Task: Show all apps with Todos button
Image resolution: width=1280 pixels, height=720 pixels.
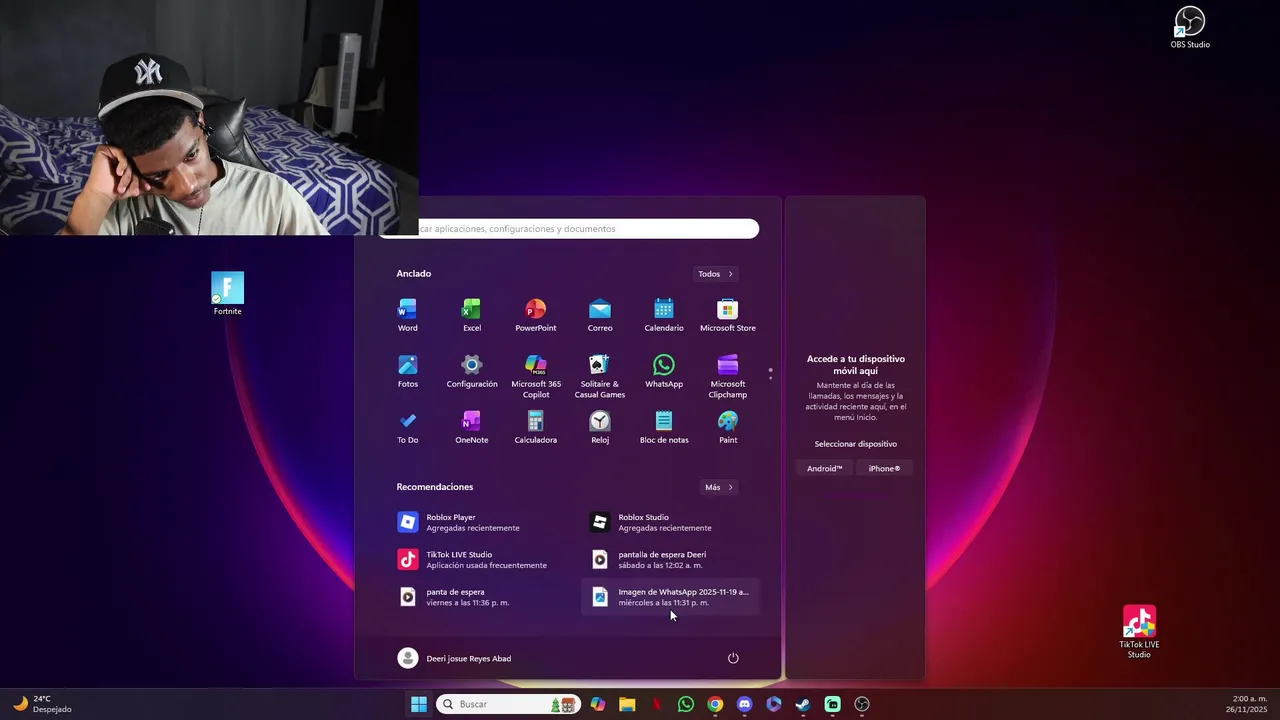Action: tap(716, 274)
